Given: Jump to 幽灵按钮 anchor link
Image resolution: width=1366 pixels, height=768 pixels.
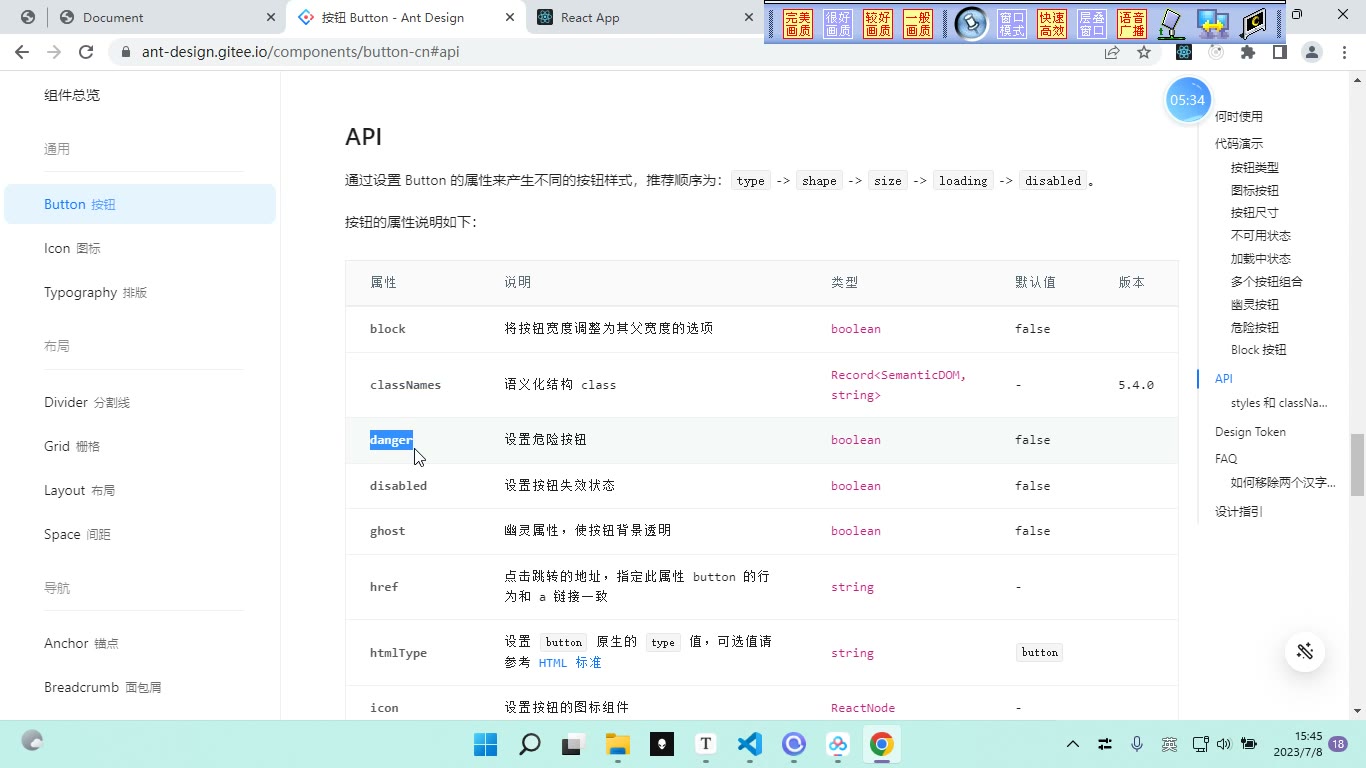Looking at the screenshot, I should pyautogui.click(x=1254, y=304).
